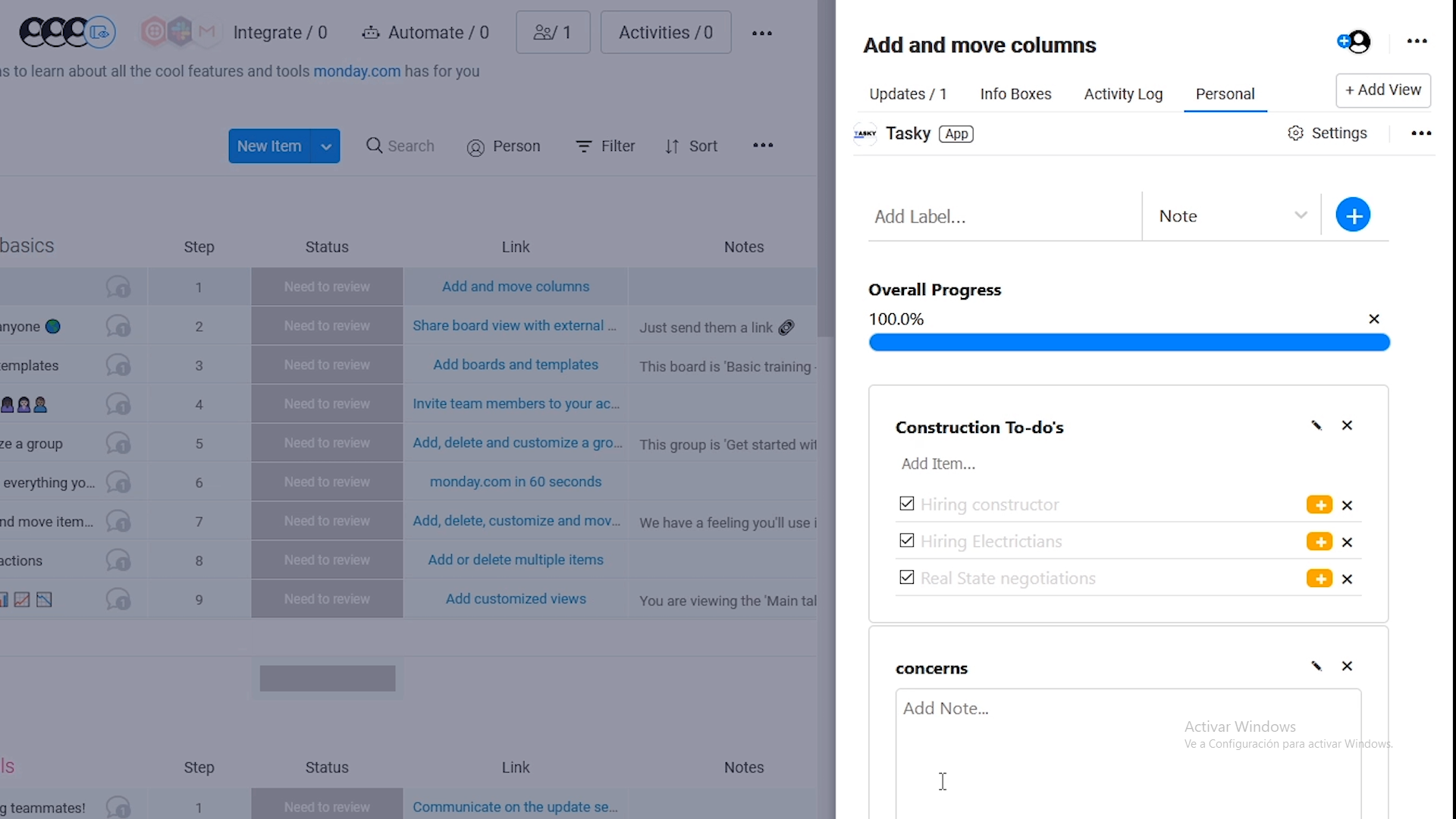Edit concerns note with pencil icon

tap(1316, 667)
